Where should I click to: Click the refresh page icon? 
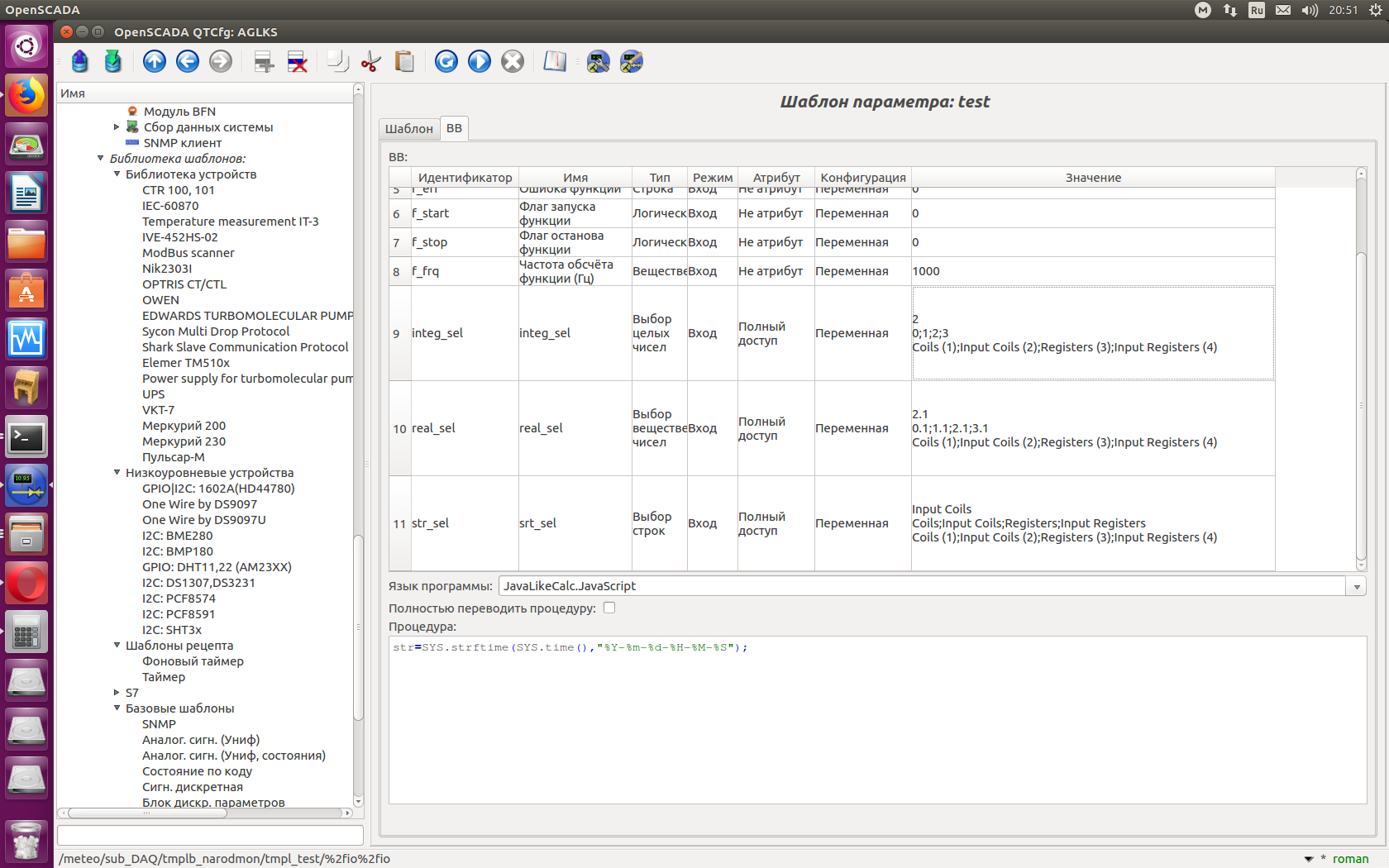click(x=446, y=61)
